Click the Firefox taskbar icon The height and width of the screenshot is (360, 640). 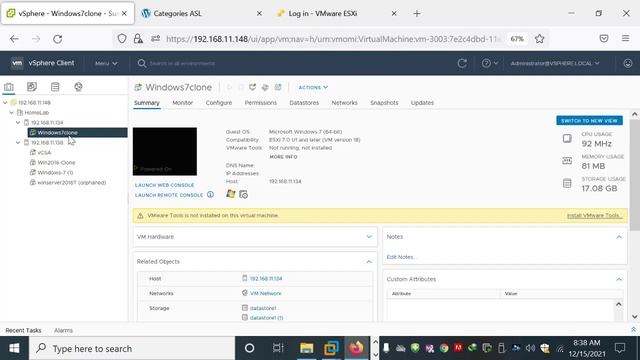[356, 348]
